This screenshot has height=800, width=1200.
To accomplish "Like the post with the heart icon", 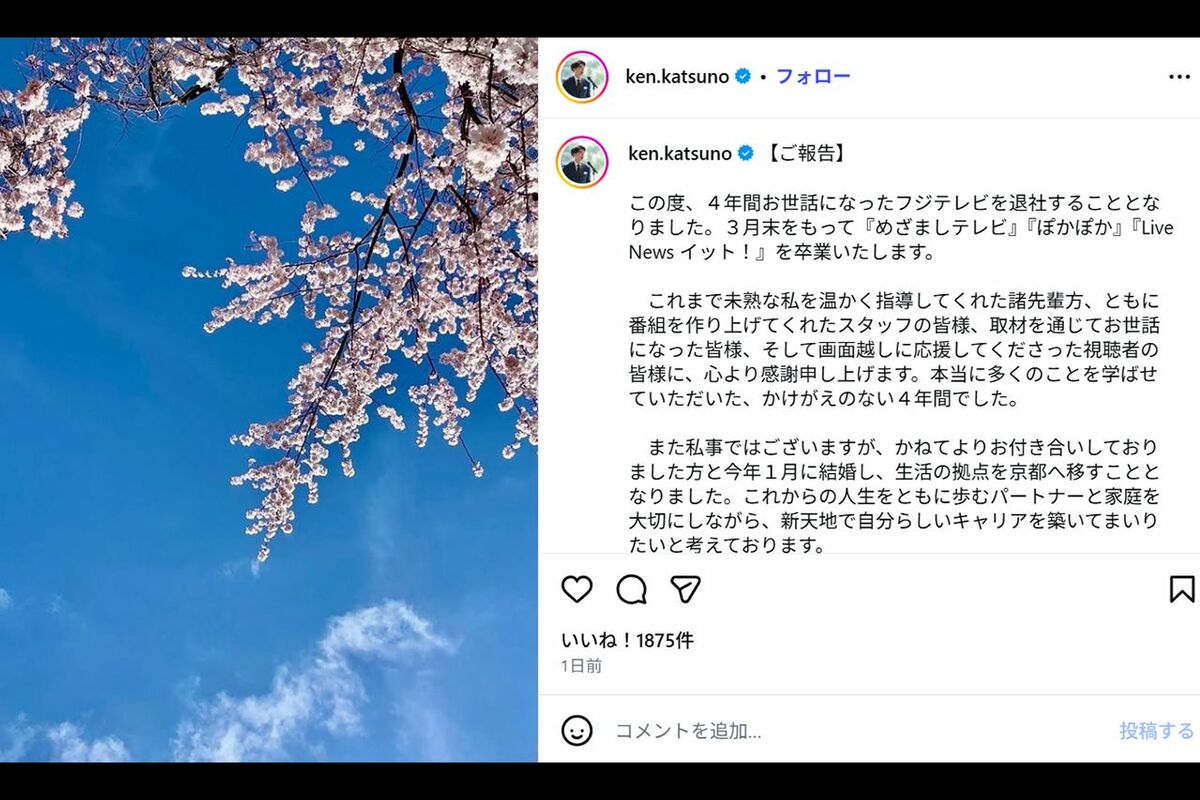I will (577, 589).
